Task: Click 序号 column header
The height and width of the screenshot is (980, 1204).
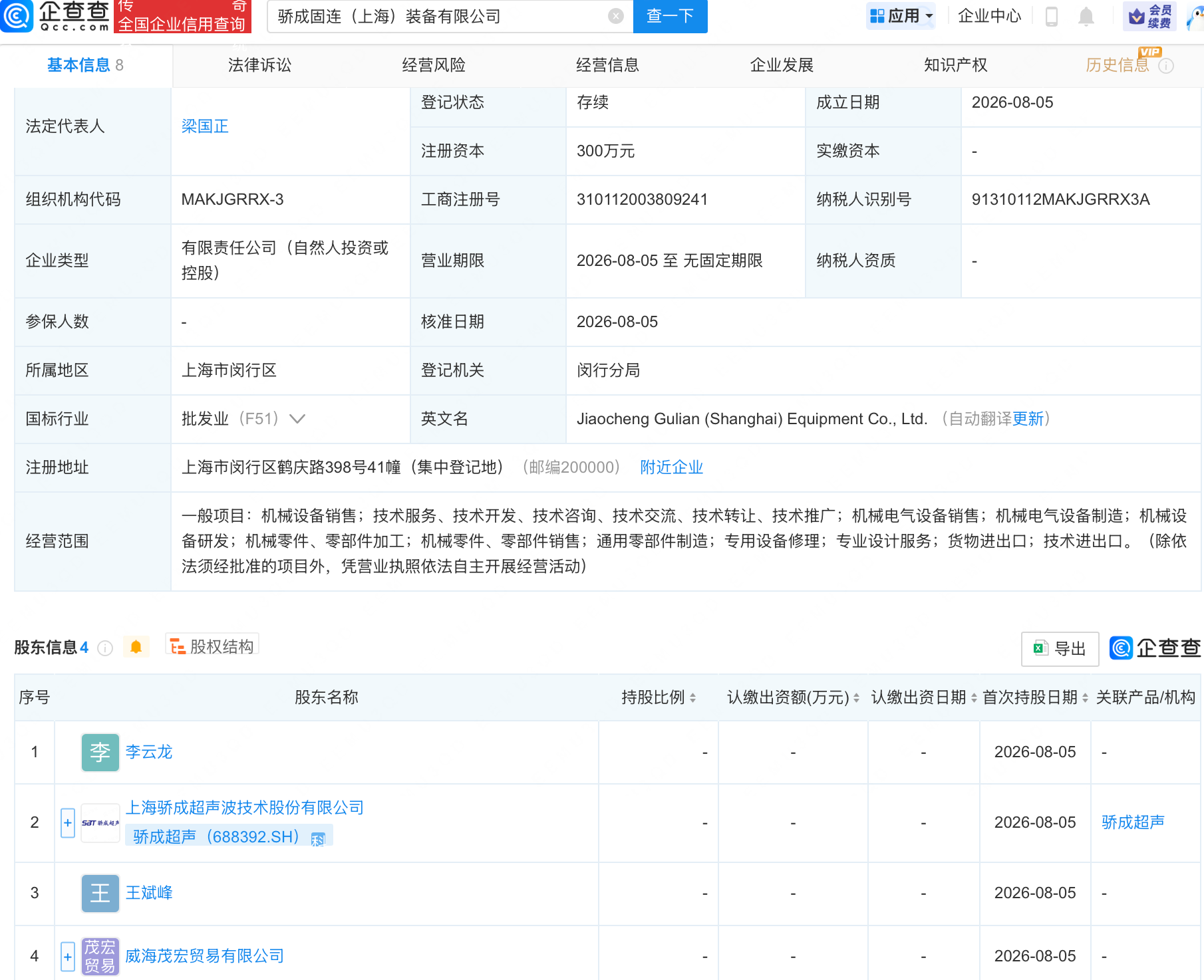Action: (35, 697)
